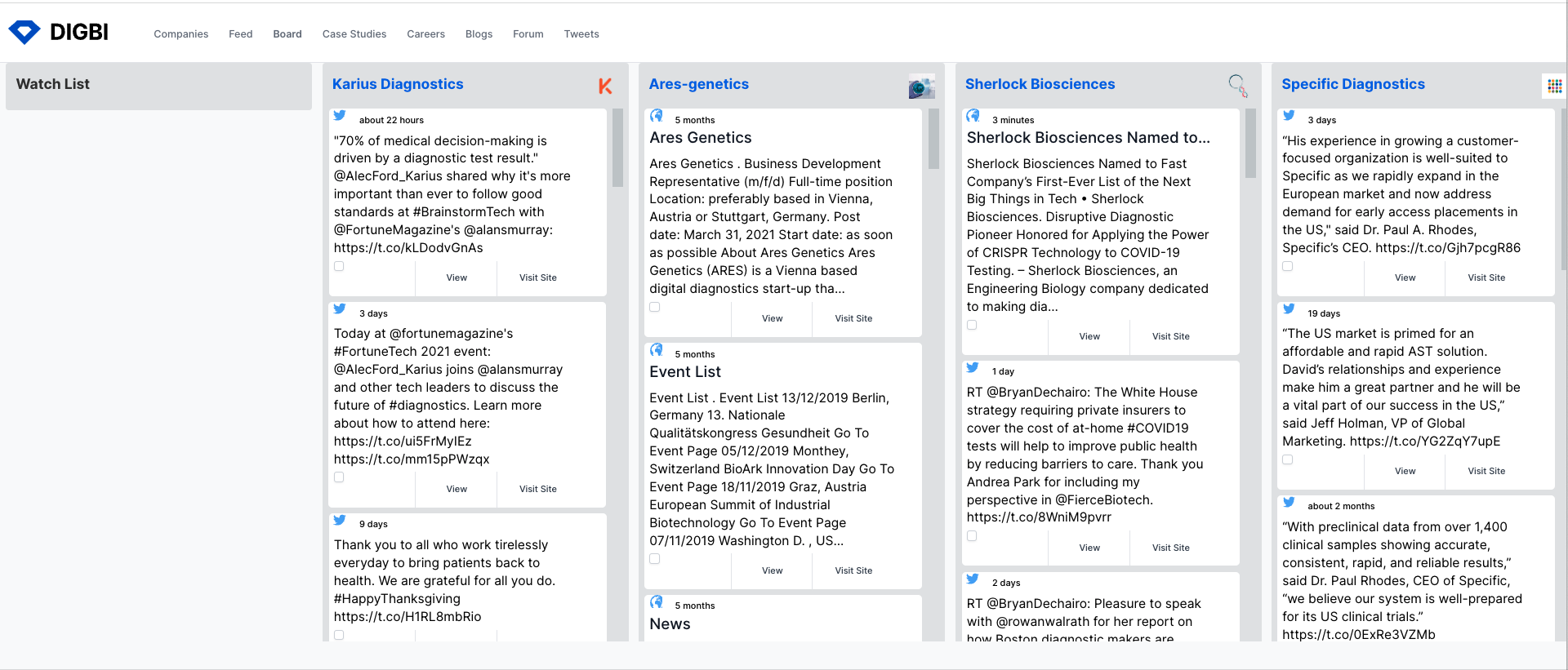This screenshot has width=1568, height=670.
Task: Click Twitter icon on Sherlock '1 day' post
Action: point(973,368)
